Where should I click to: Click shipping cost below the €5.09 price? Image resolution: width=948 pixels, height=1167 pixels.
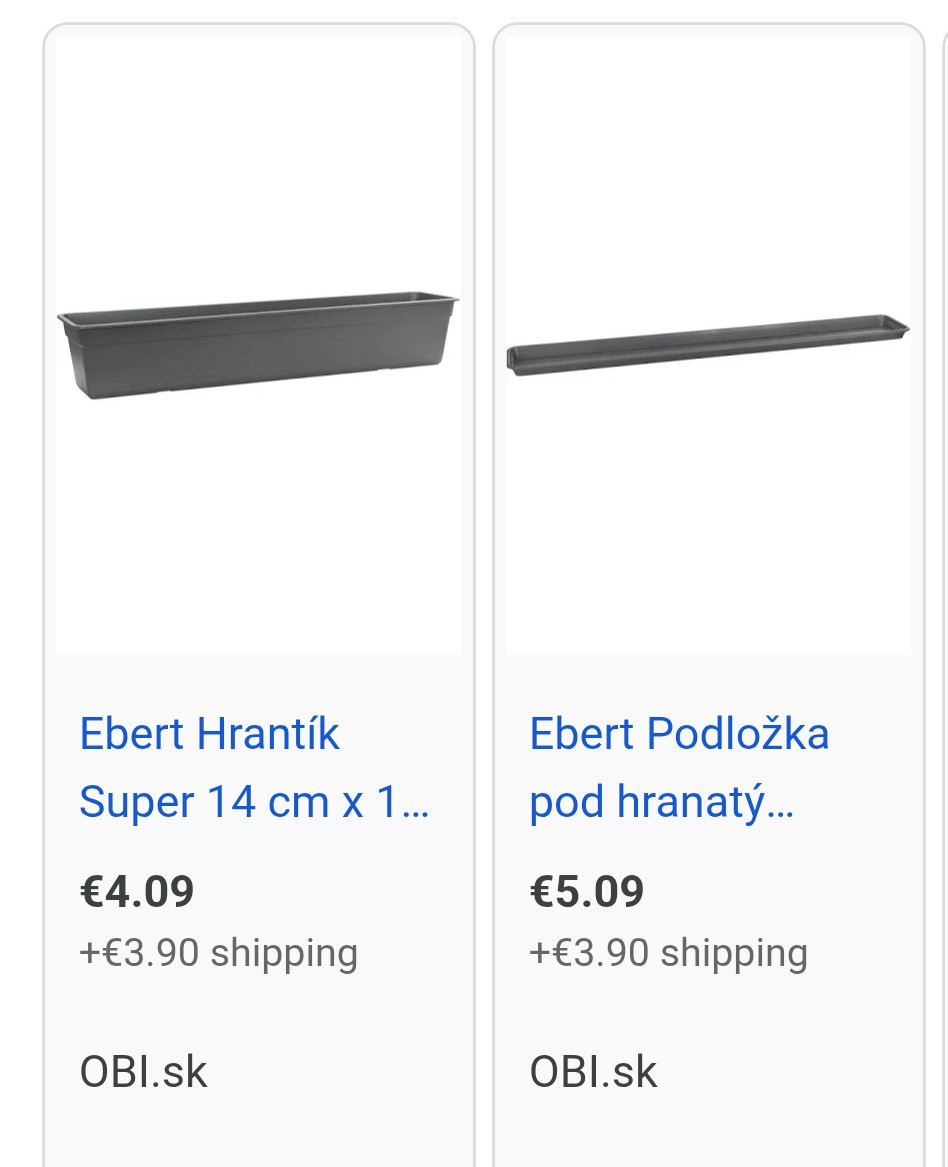click(x=668, y=953)
